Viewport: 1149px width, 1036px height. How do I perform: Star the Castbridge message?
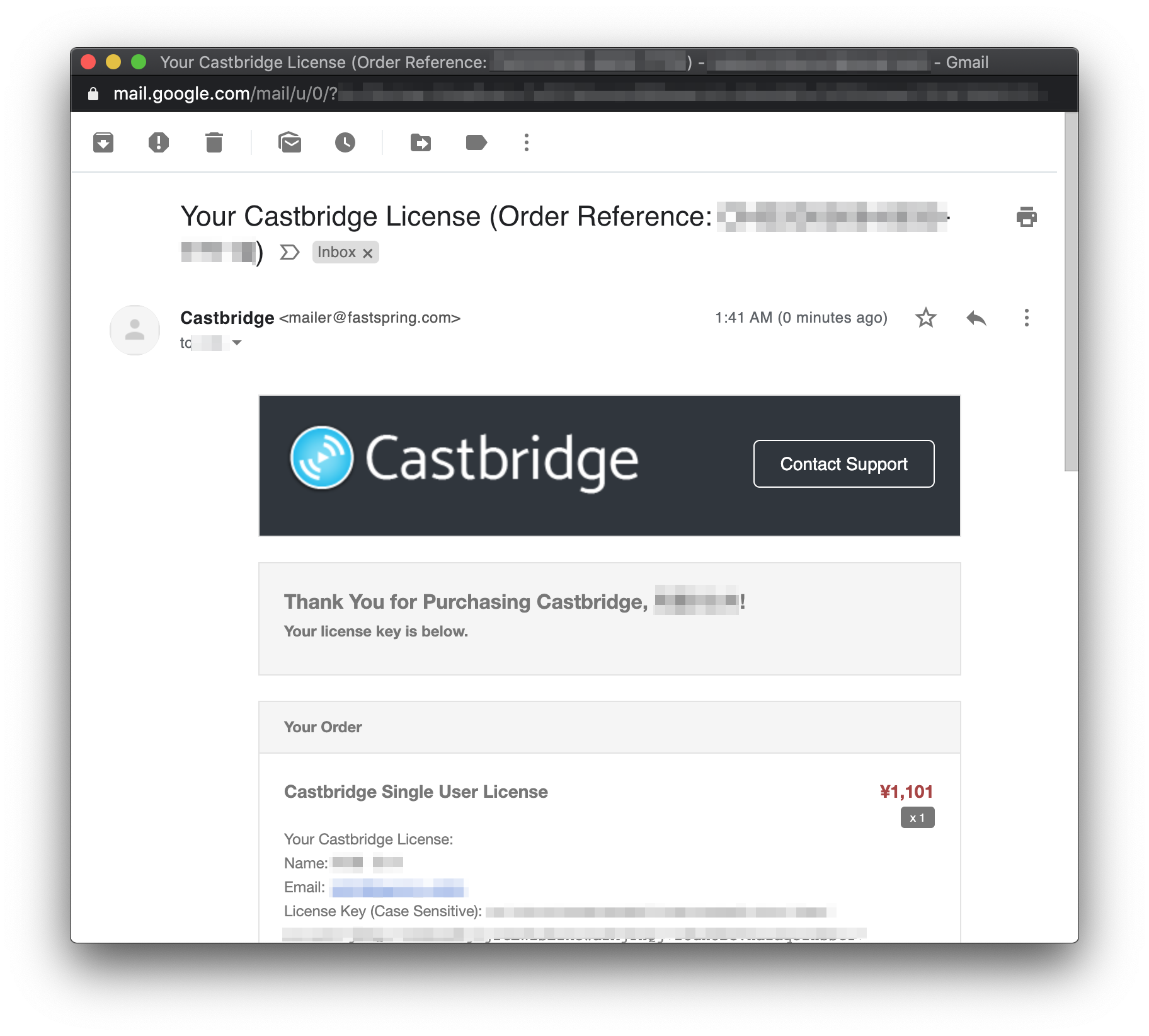(926, 318)
